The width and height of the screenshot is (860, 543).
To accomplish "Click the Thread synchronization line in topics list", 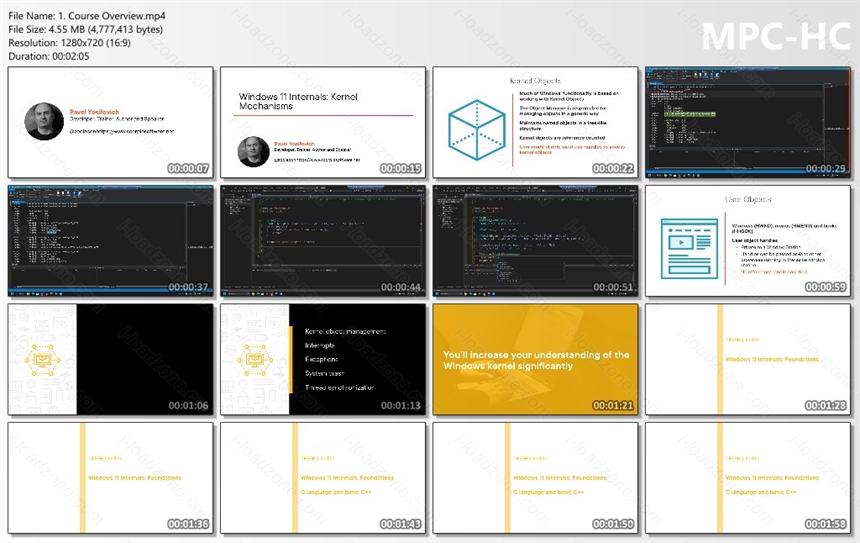I will 340,387.
